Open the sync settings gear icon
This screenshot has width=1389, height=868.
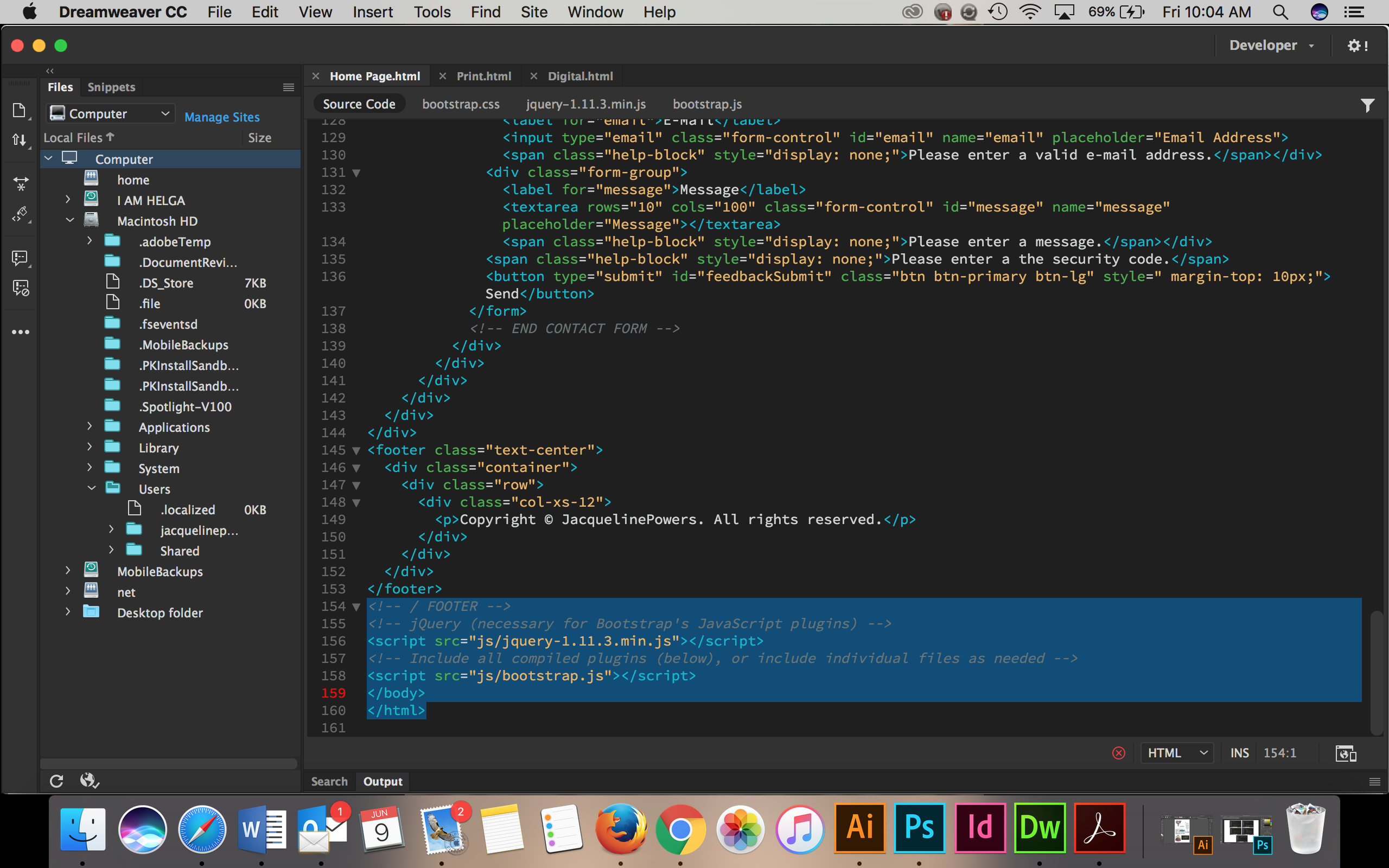[1358, 46]
